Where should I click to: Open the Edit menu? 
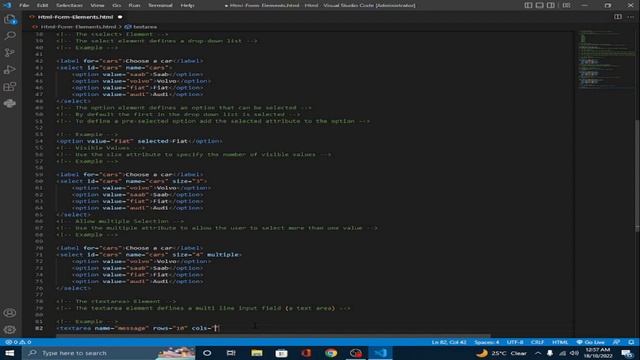pyautogui.click(x=42, y=5)
